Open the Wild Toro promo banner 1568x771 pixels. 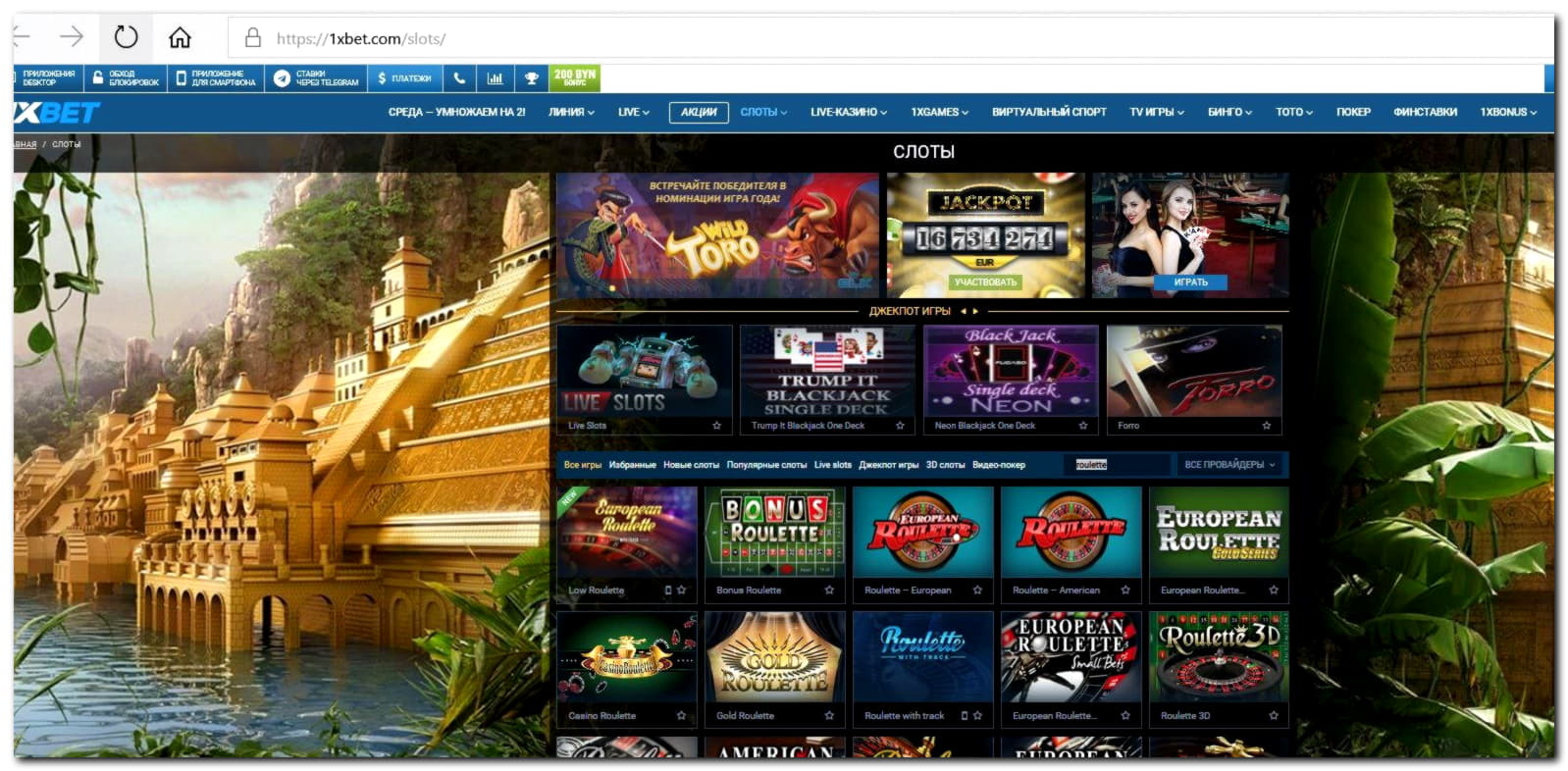coord(717,235)
